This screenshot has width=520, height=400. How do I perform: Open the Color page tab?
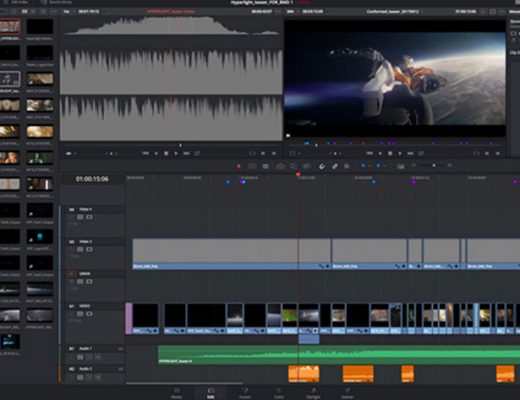279,393
